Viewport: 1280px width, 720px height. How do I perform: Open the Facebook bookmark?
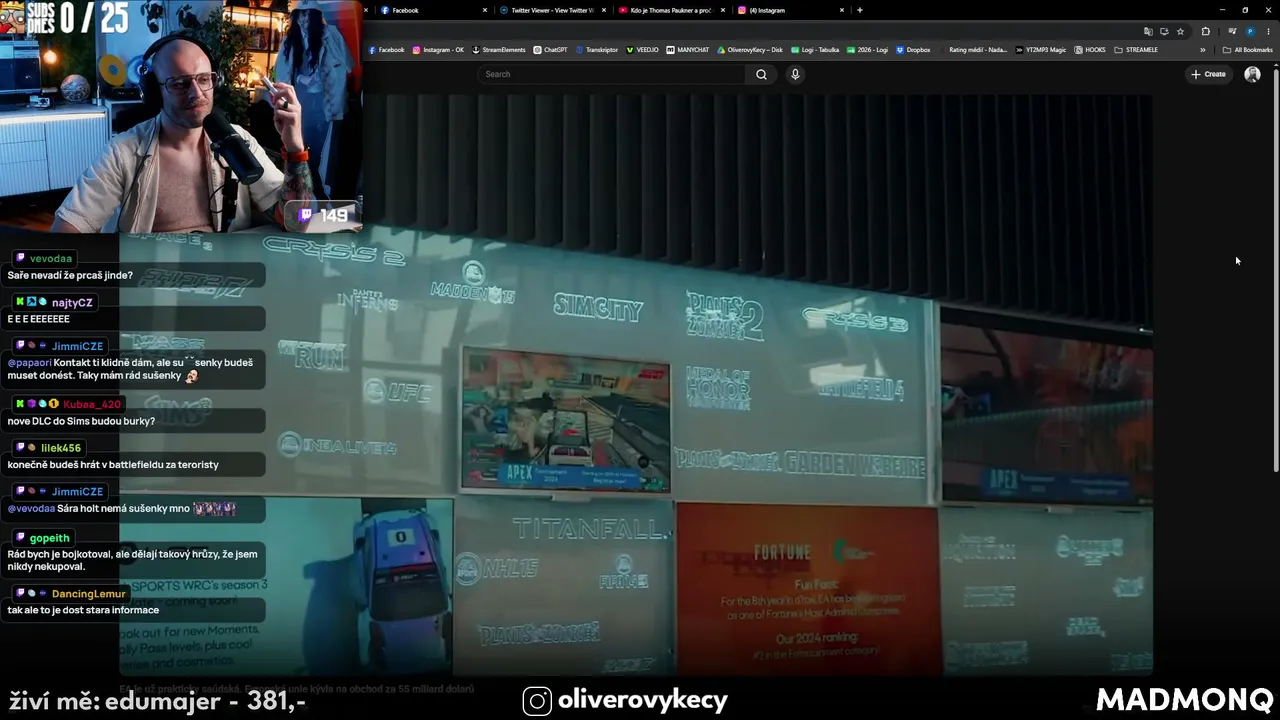(387, 50)
